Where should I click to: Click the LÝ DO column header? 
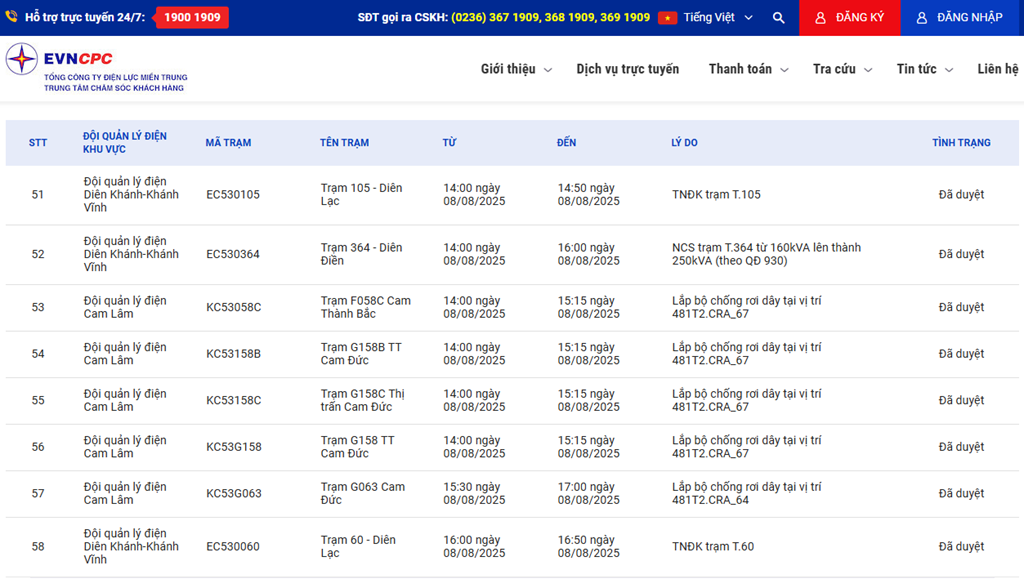click(684, 143)
